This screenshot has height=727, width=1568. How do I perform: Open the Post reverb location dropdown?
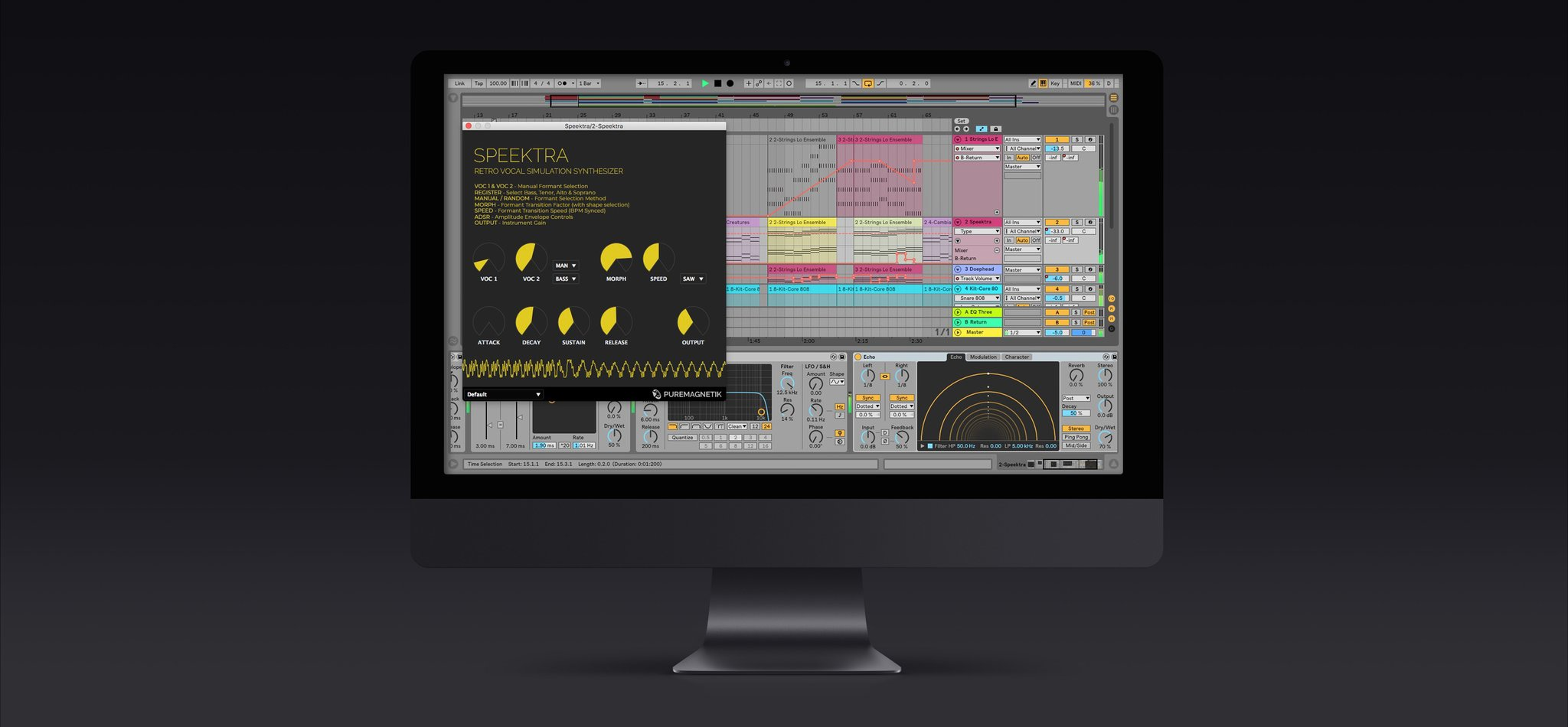1076,398
